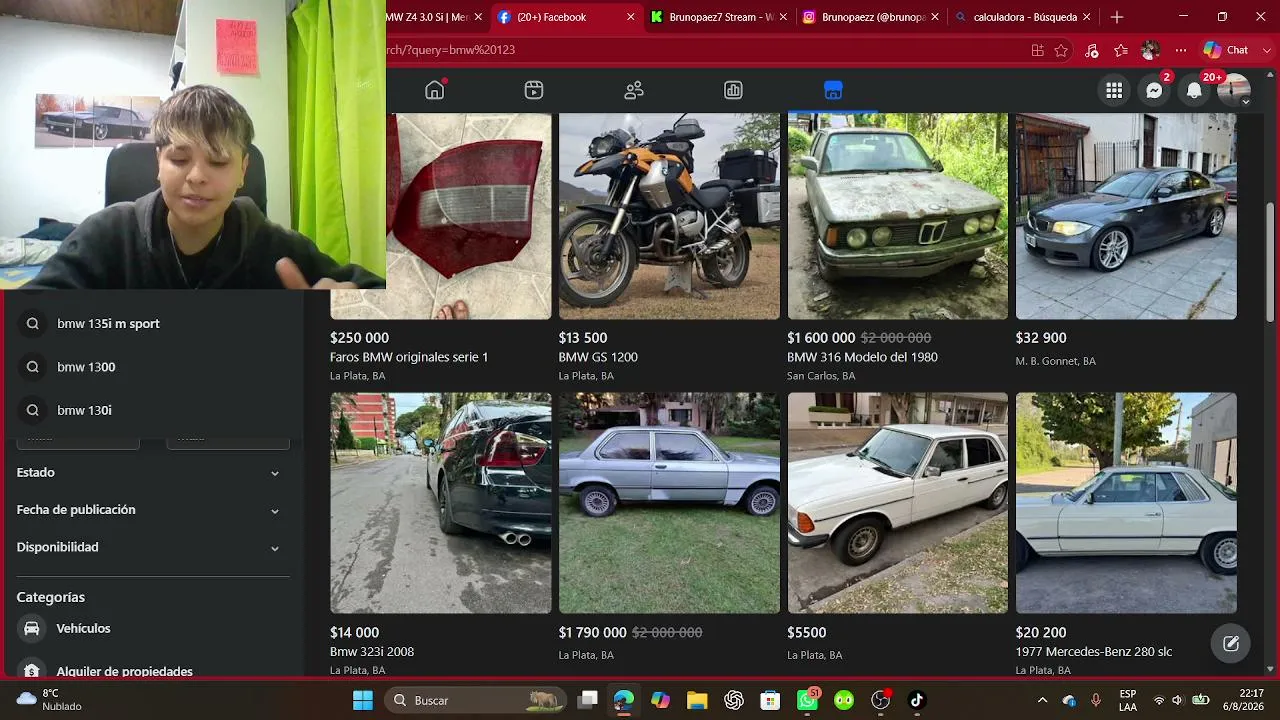Open the Facebook menu grid icon
This screenshot has height=720, width=1280.
(x=1114, y=90)
